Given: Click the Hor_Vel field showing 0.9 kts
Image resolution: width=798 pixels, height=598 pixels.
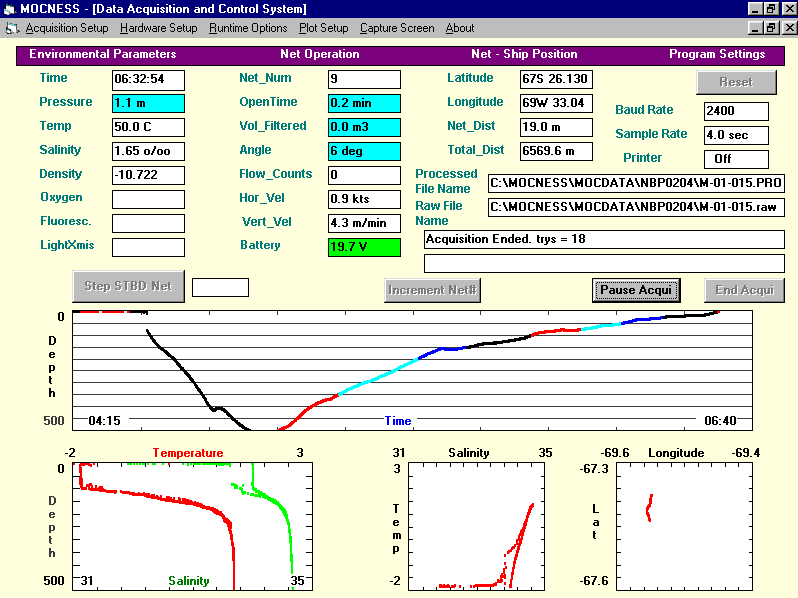Looking at the screenshot, I should (364, 199).
